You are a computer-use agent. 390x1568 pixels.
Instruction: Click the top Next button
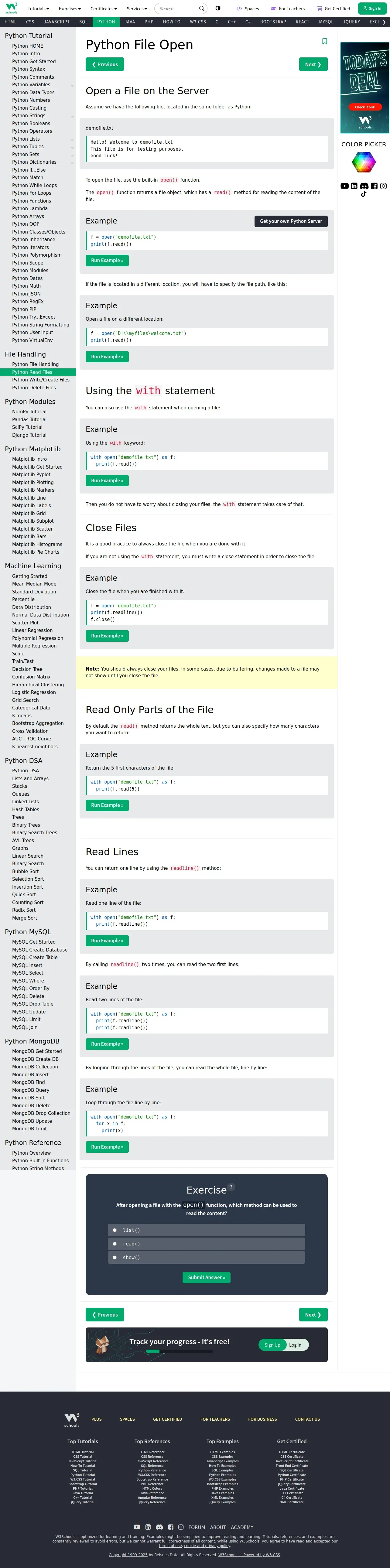pos(313,64)
